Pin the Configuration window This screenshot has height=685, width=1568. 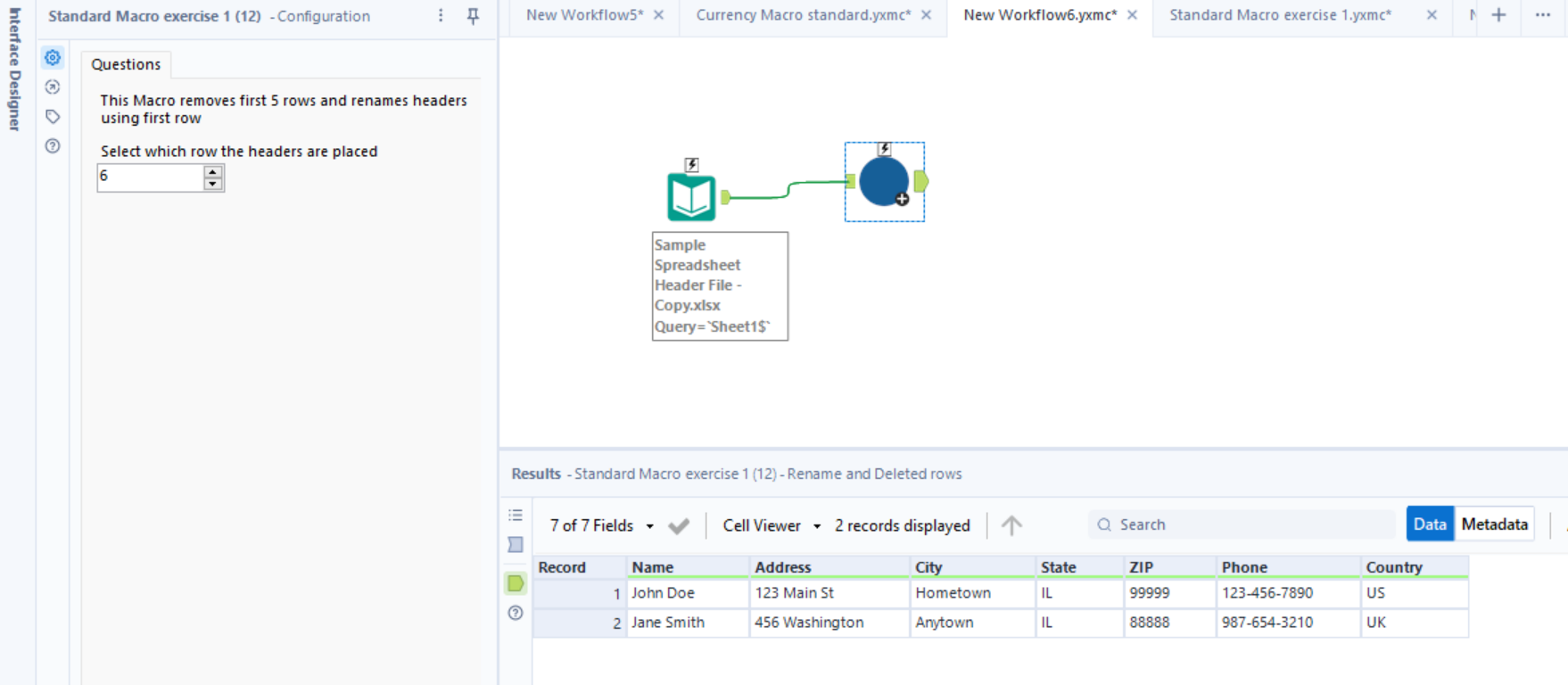click(x=473, y=16)
